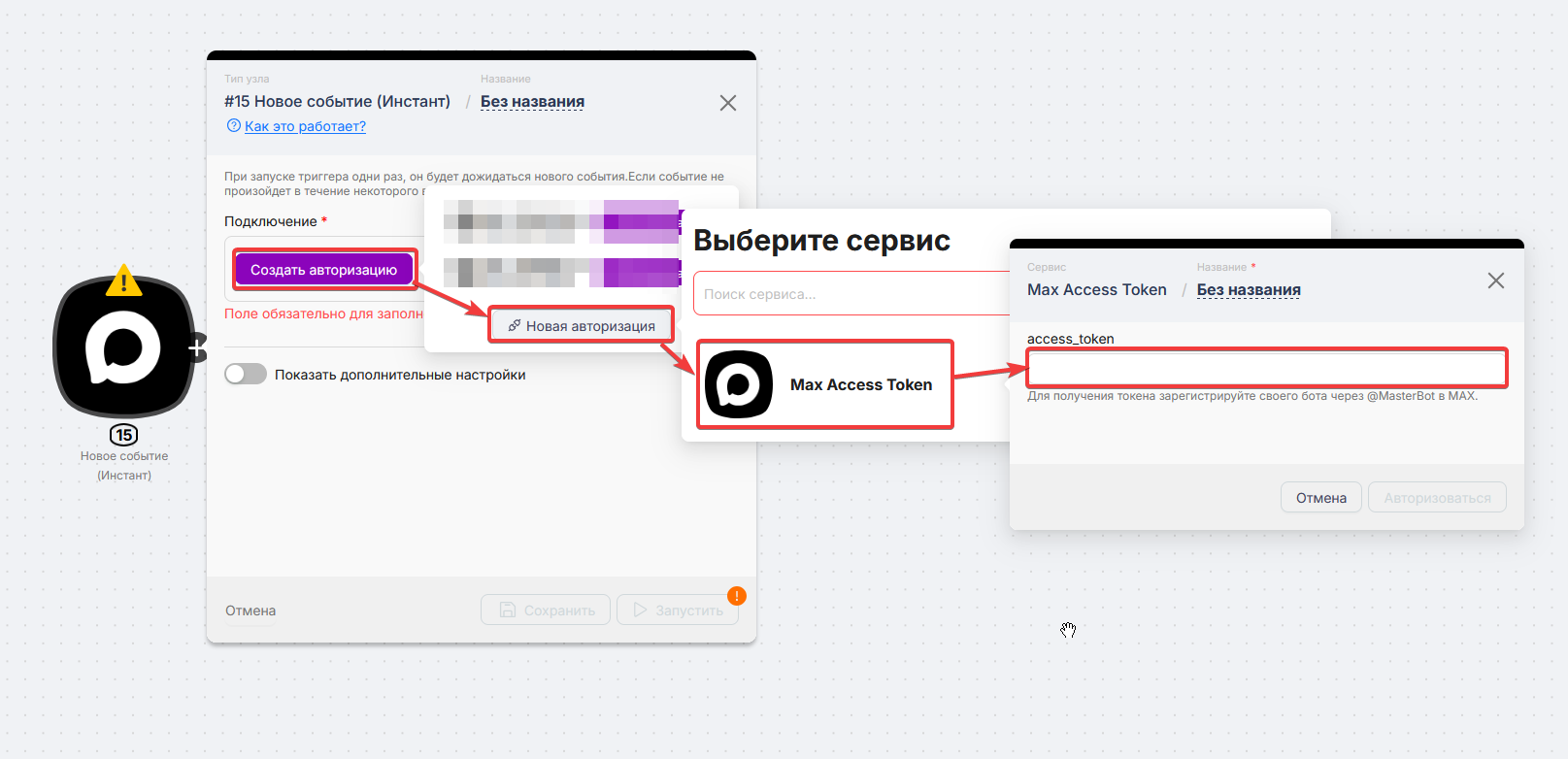1568x759 pixels.
Task: Click the 'Авторизоваться' button
Action: pyautogui.click(x=1437, y=498)
